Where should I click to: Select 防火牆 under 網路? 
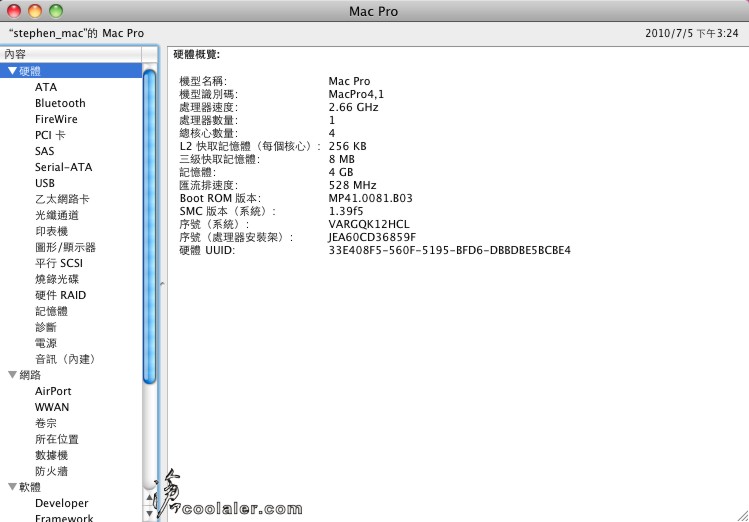pyautogui.click(x=52, y=471)
